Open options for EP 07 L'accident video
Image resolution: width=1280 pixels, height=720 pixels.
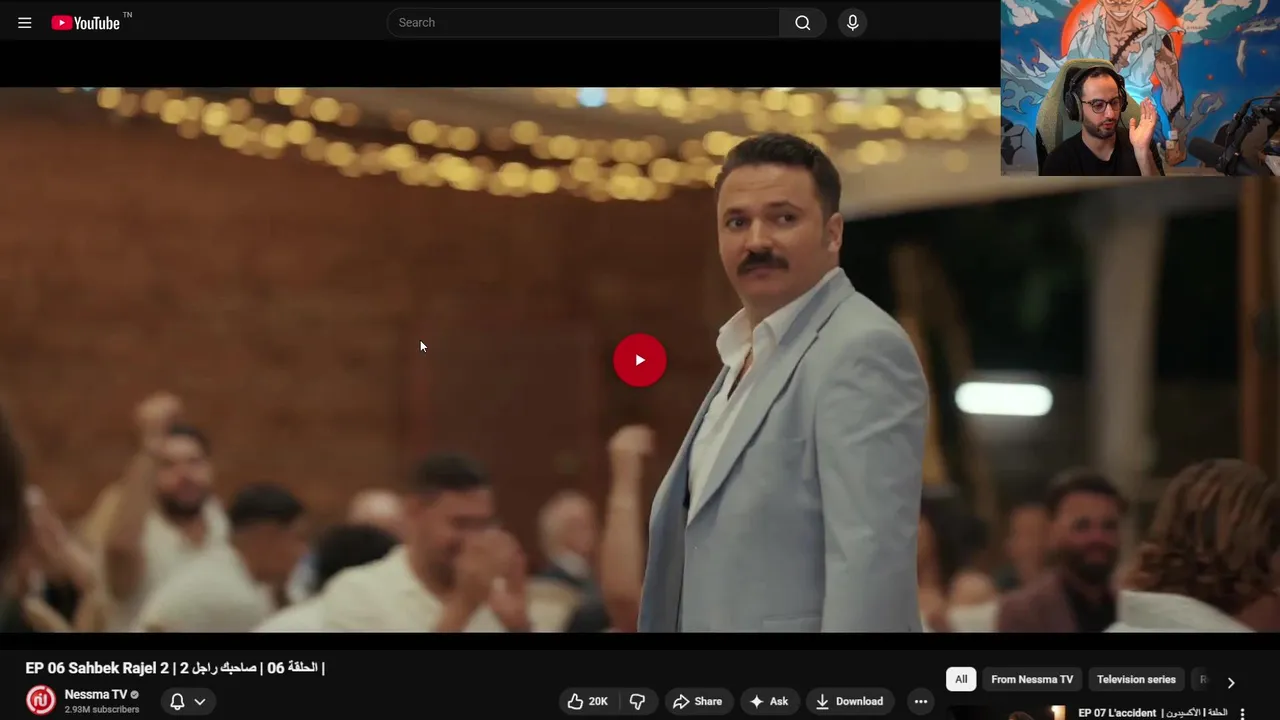[1243, 714]
